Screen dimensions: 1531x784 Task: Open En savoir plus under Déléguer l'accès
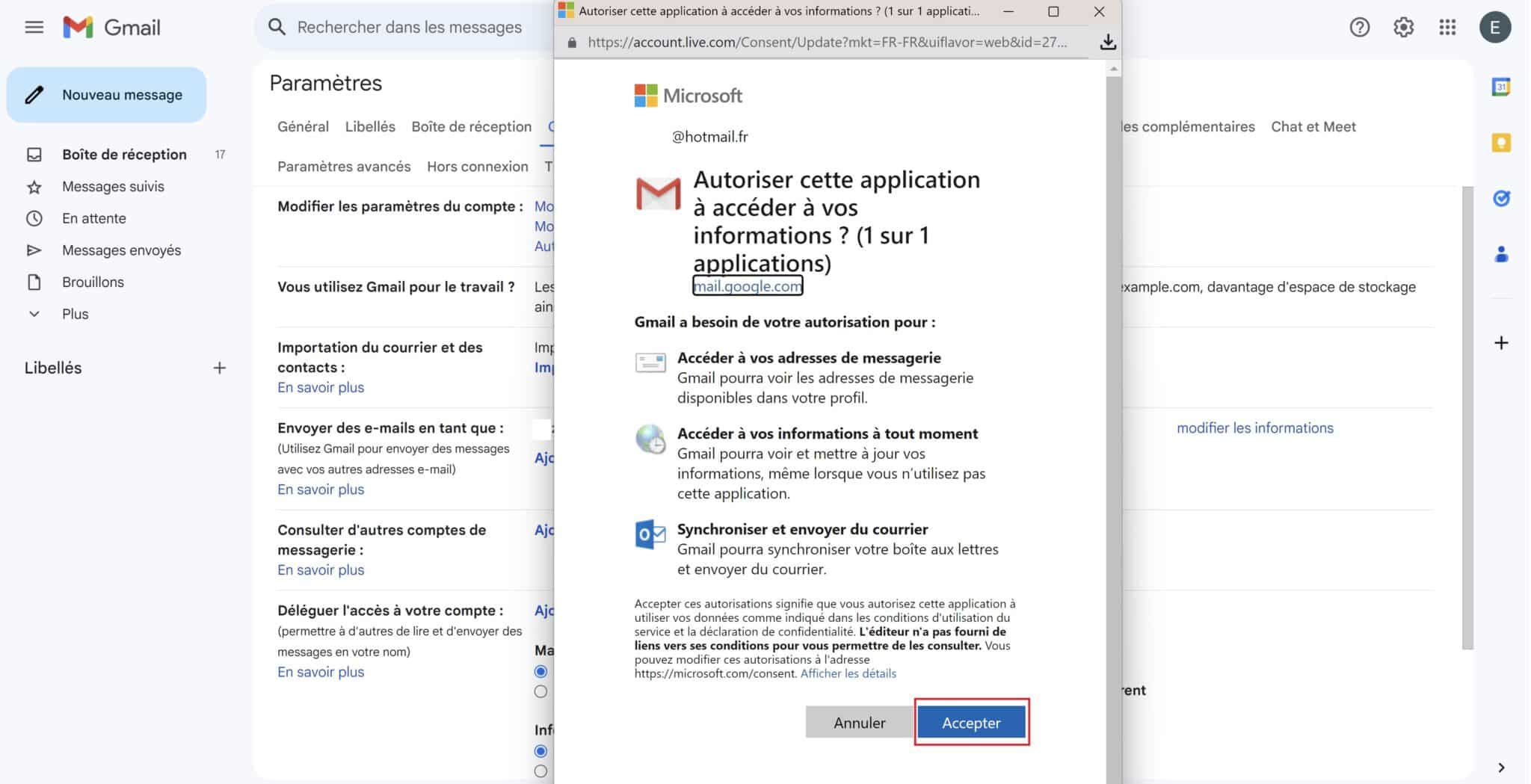click(x=321, y=672)
